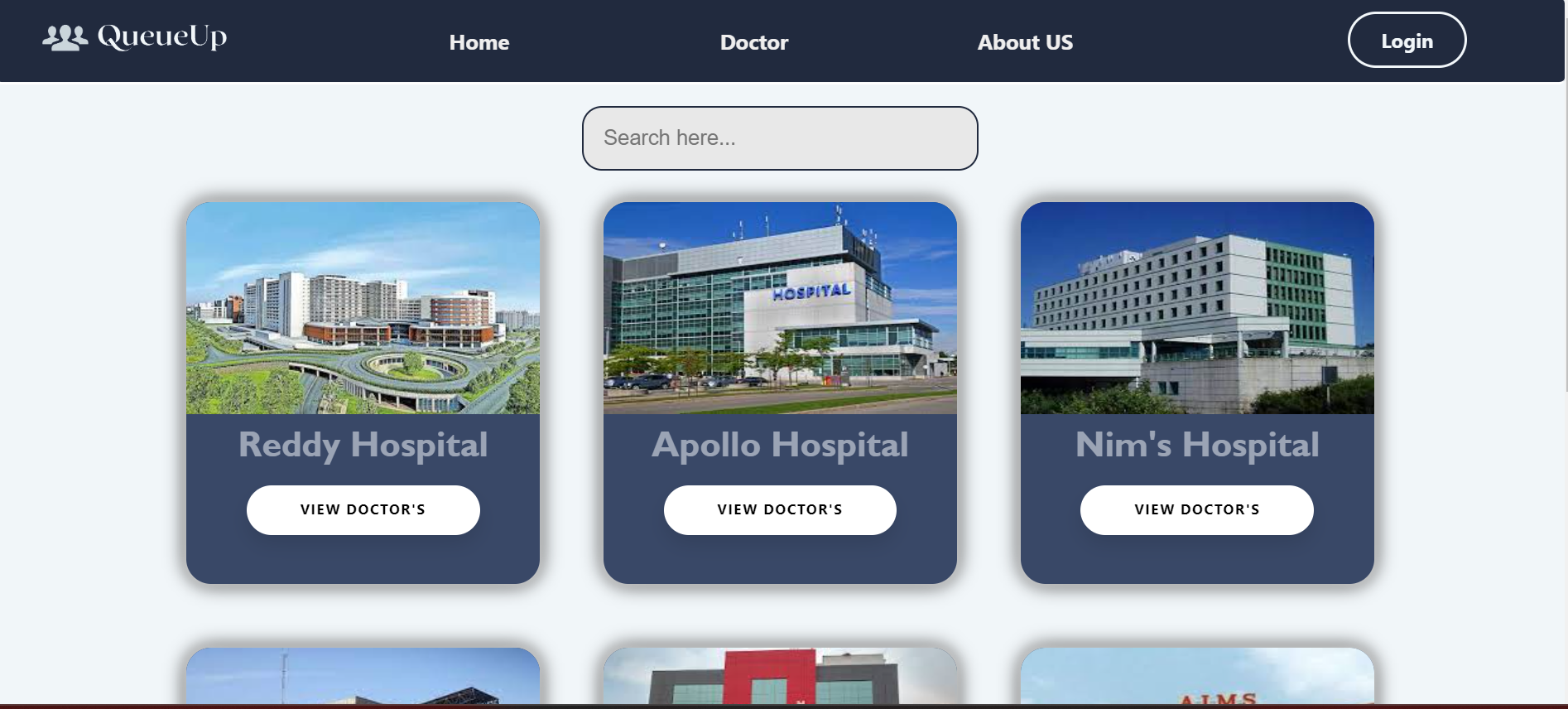Select the Reddy Hospital title text
The height and width of the screenshot is (709, 1568).
[363, 446]
